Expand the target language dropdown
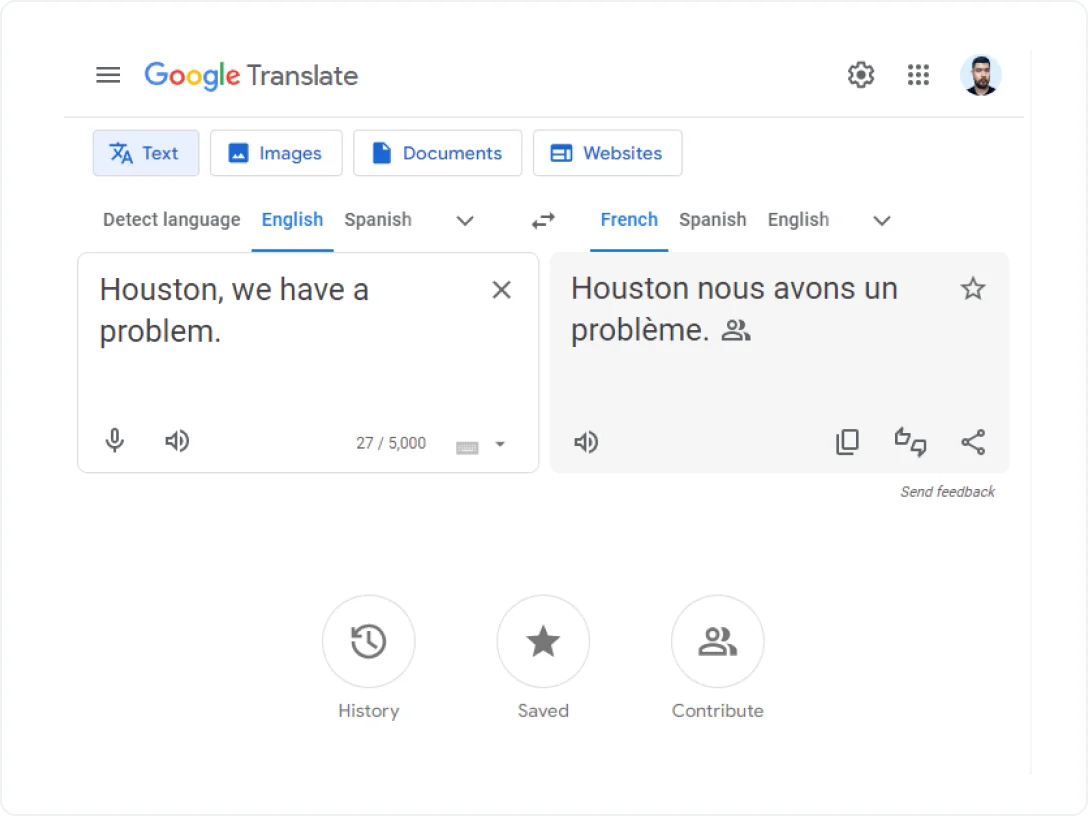The image size is (1088, 816). click(x=881, y=221)
